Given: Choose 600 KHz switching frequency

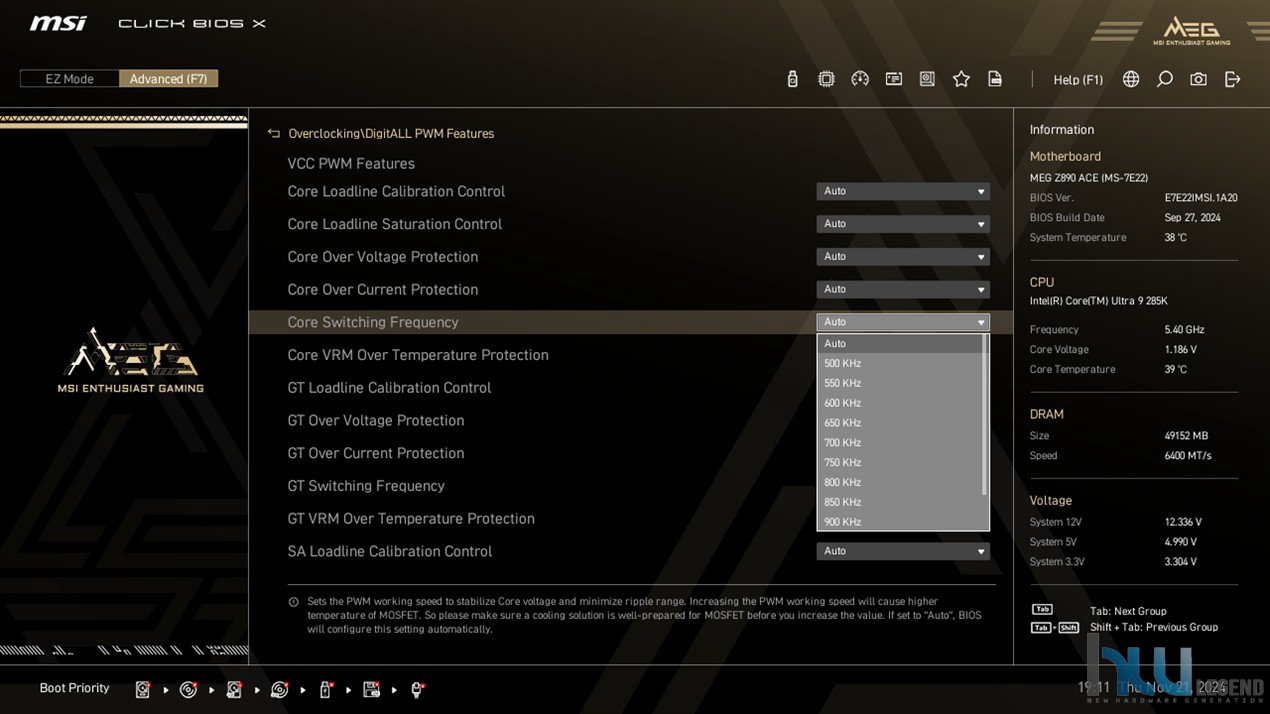Looking at the screenshot, I should tap(900, 403).
